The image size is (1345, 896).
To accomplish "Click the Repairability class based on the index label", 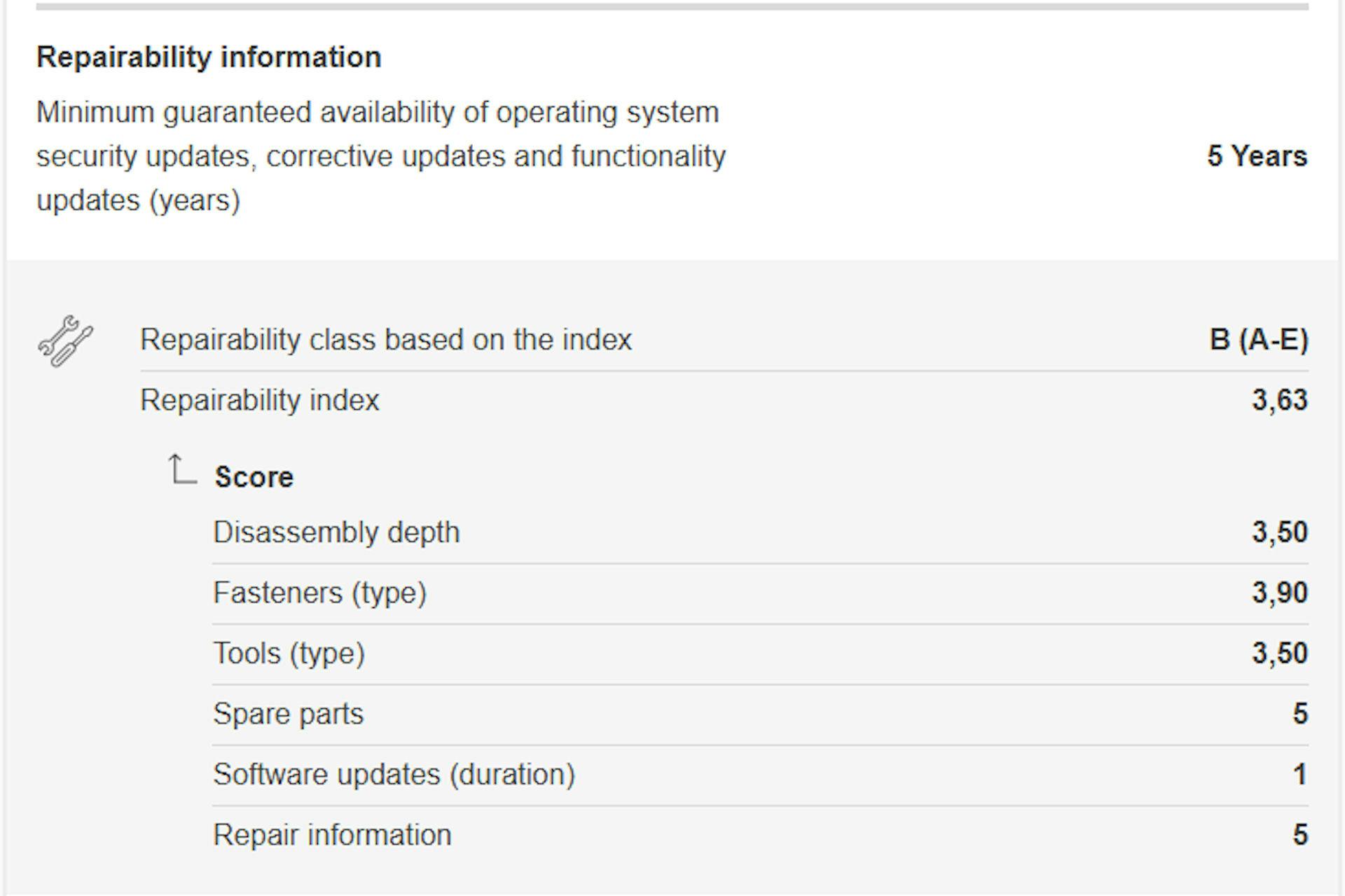I will (386, 340).
